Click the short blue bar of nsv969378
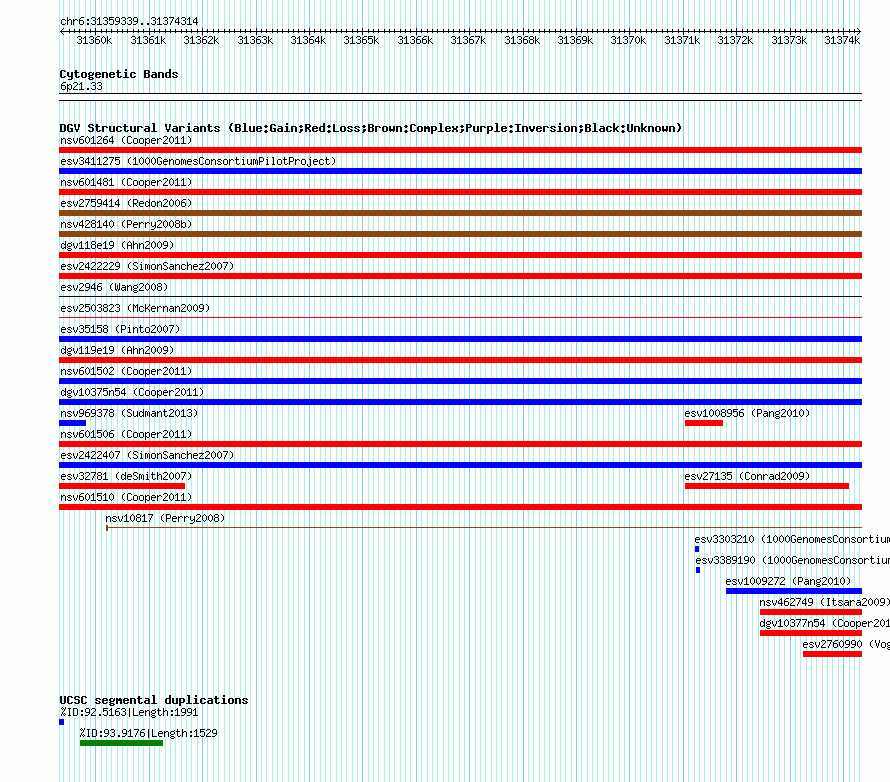This screenshot has width=890, height=782. click(x=73, y=423)
